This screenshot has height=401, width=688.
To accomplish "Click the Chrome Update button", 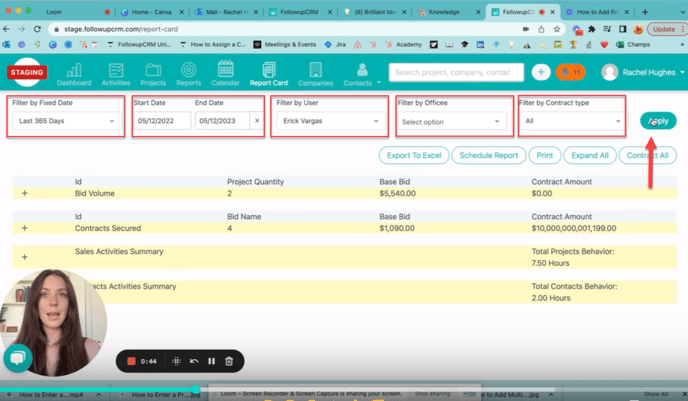I will (665, 29).
